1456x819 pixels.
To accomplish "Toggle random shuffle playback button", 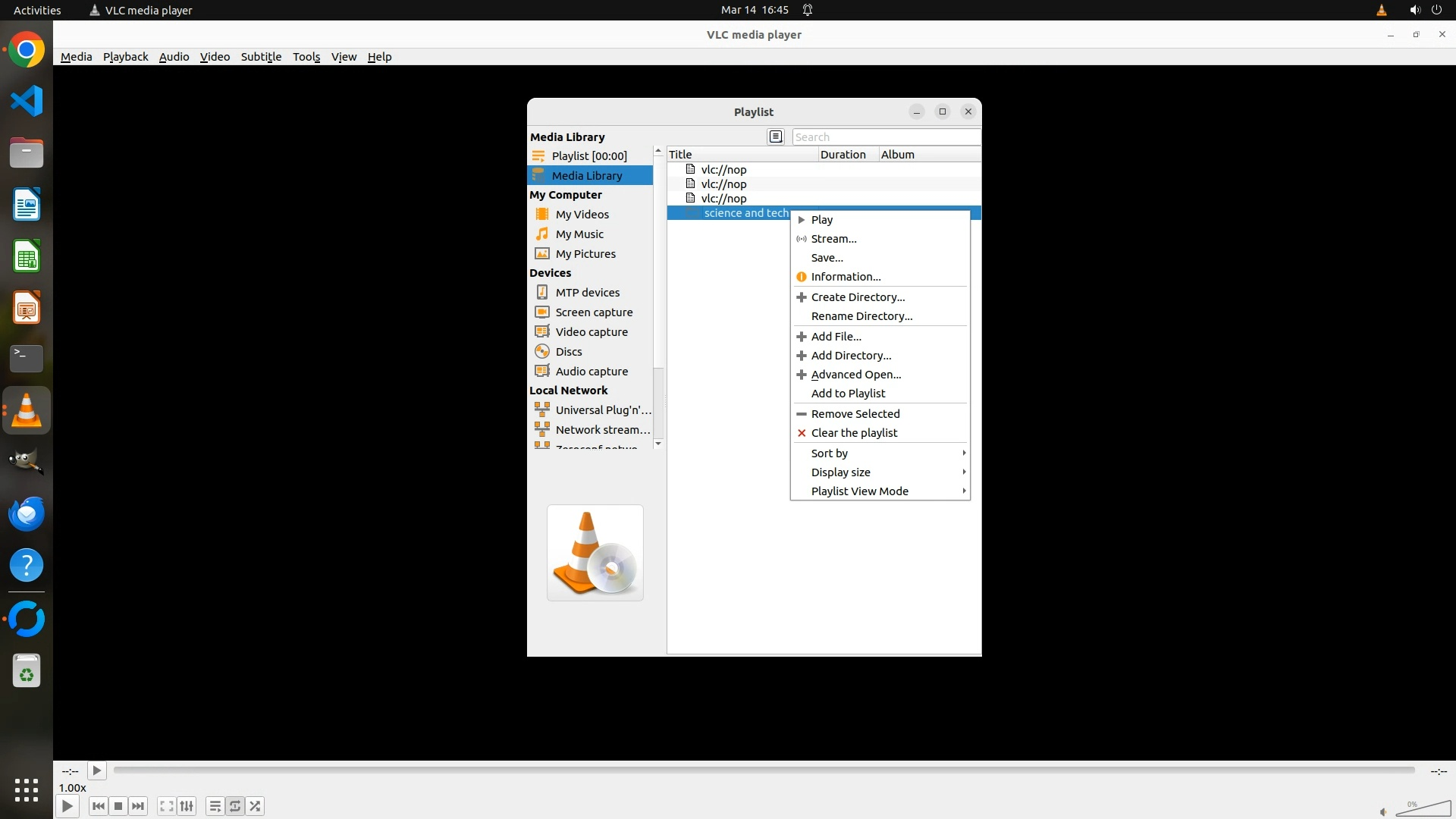I will tap(256, 806).
